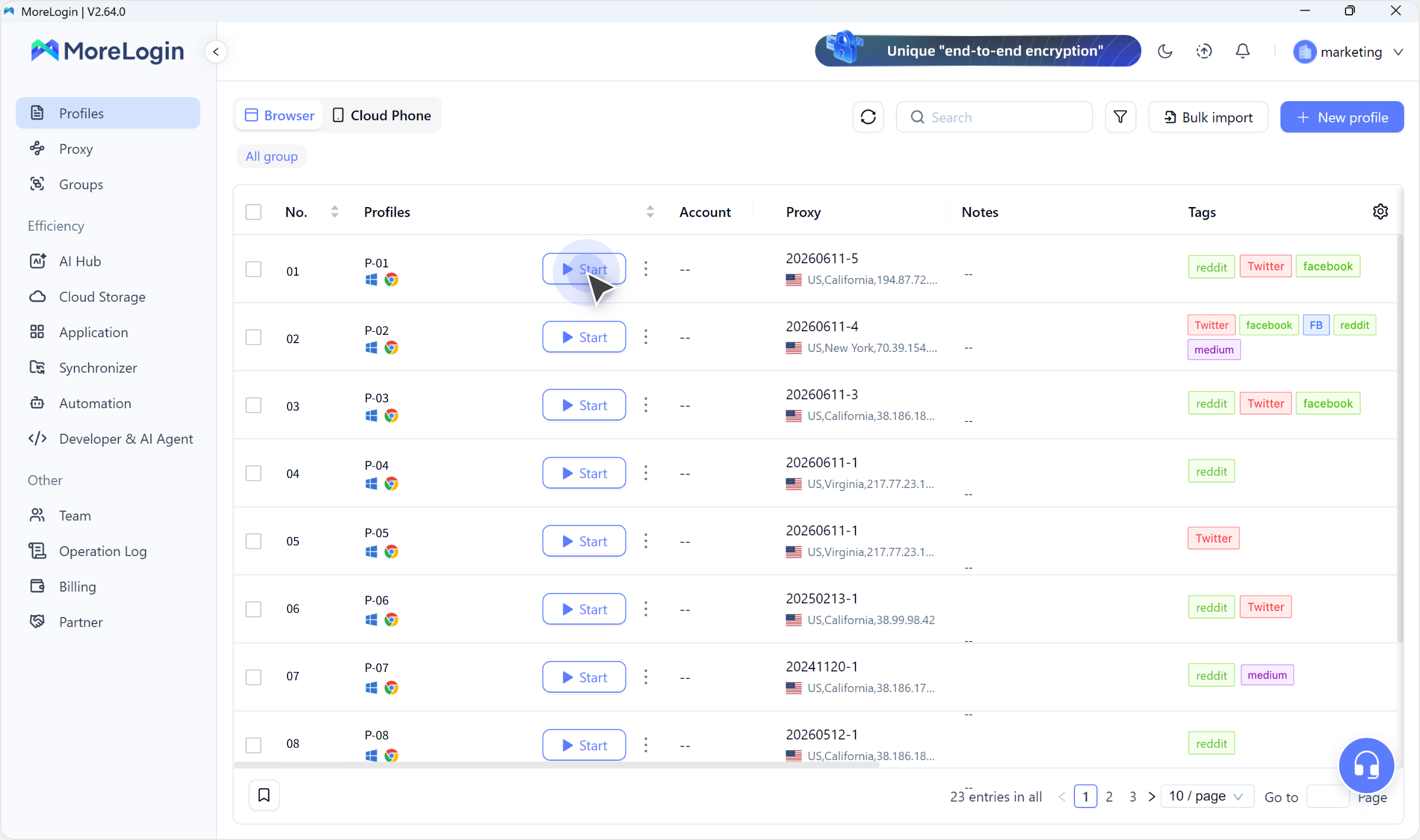Open Cloud Storage in the sidebar
The height and width of the screenshot is (840, 1420).
108,296
